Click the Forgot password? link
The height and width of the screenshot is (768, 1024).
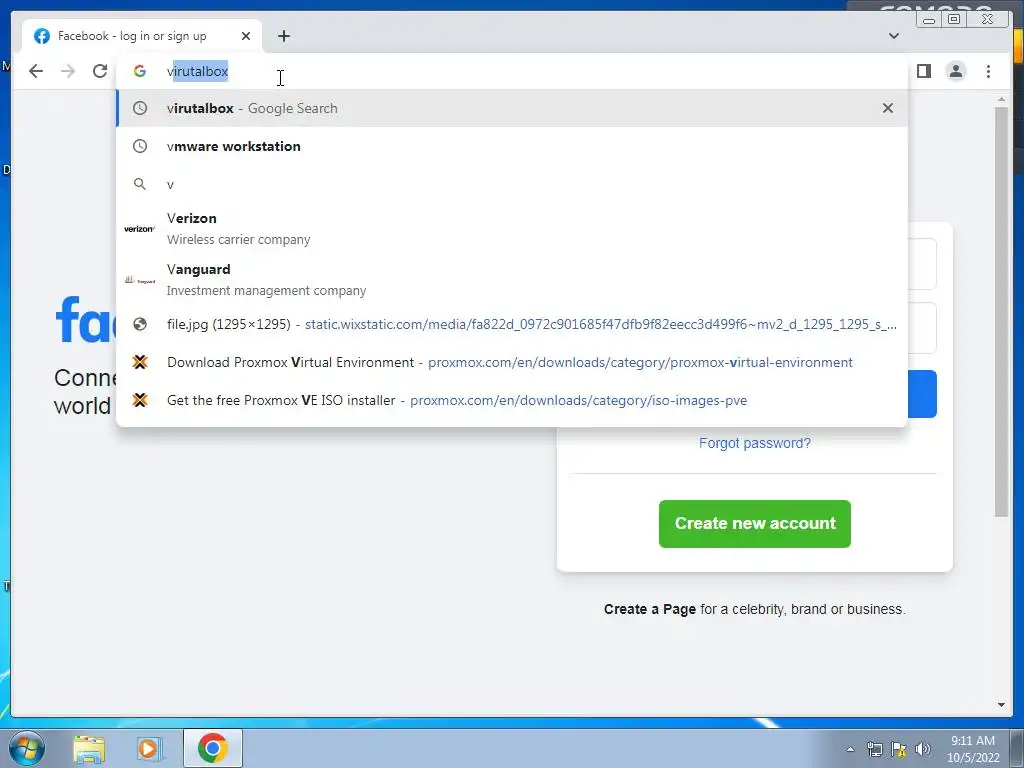point(754,443)
